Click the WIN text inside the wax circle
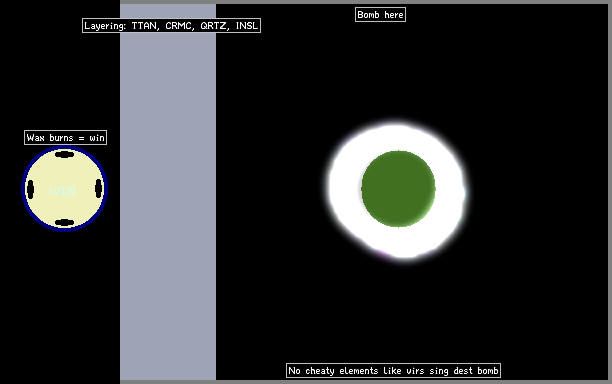612x384 pixels. tap(62, 191)
